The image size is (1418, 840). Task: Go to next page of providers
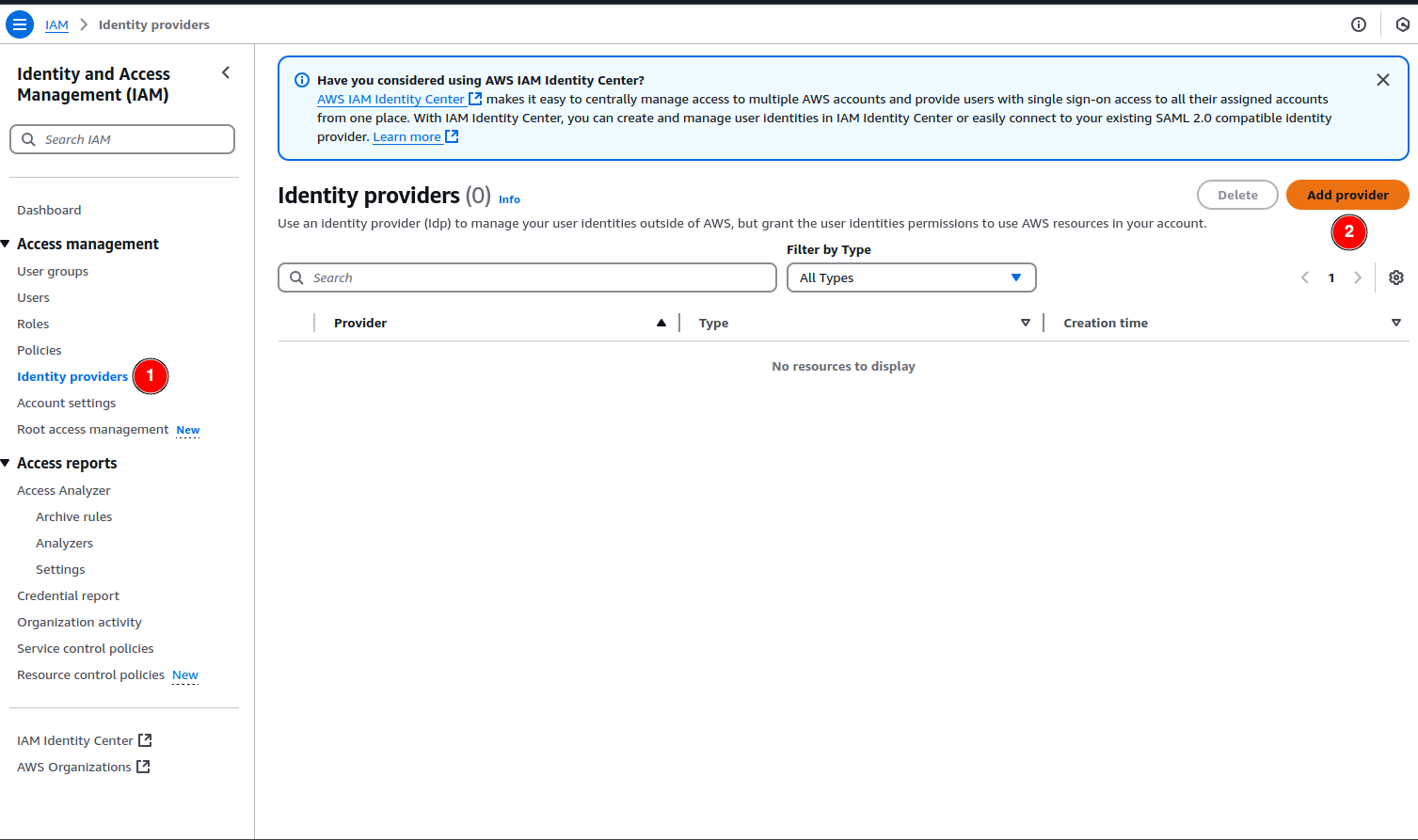(x=1358, y=277)
